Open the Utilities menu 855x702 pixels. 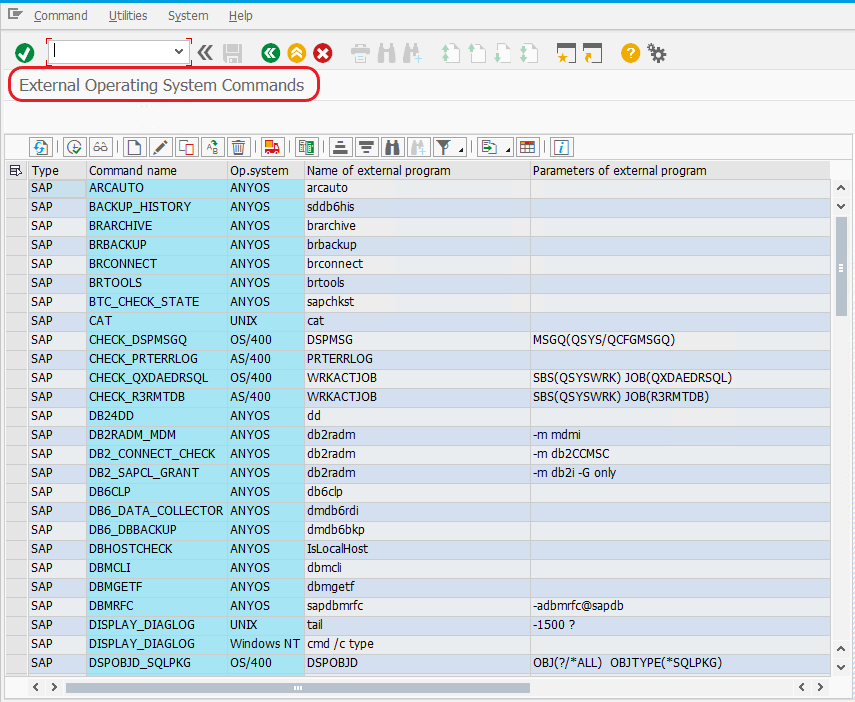coord(128,16)
